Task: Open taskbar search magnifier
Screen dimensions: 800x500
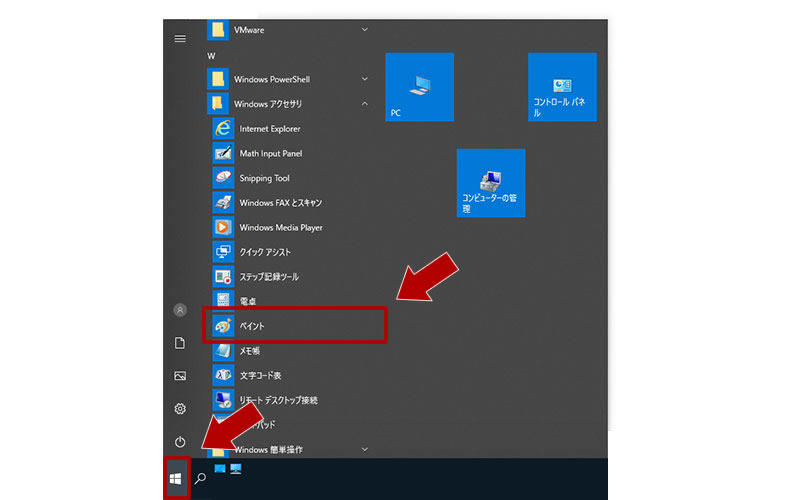Action: [x=200, y=478]
